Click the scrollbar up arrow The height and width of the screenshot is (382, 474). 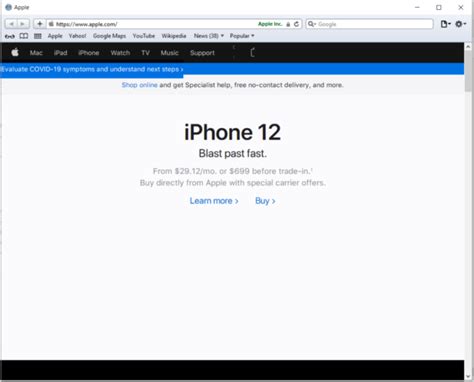(469, 46)
